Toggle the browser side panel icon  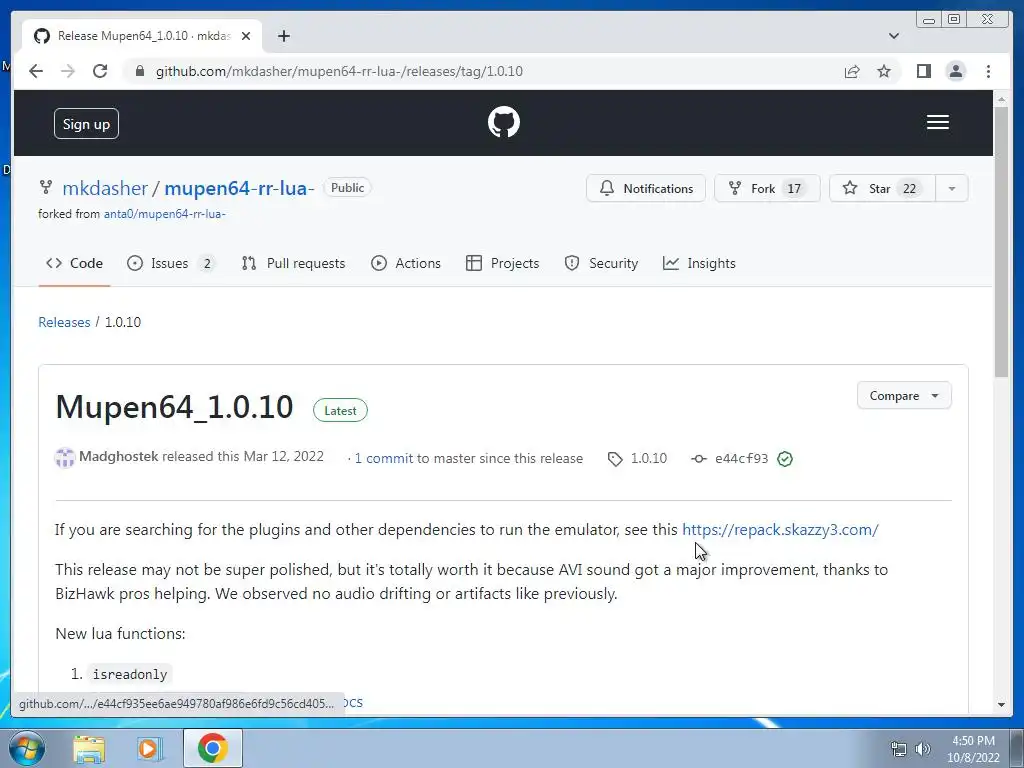923,71
